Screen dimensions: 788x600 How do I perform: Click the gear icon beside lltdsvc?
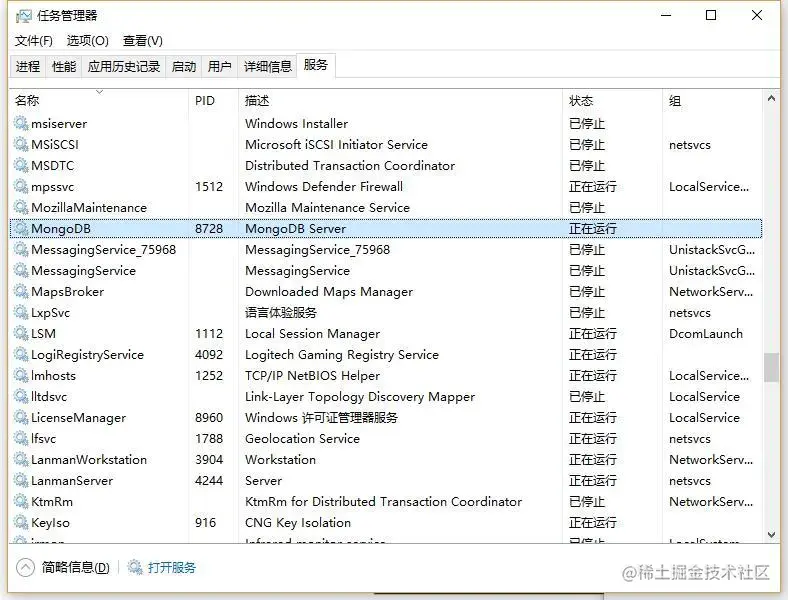pyautogui.click(x=21, y=396)
